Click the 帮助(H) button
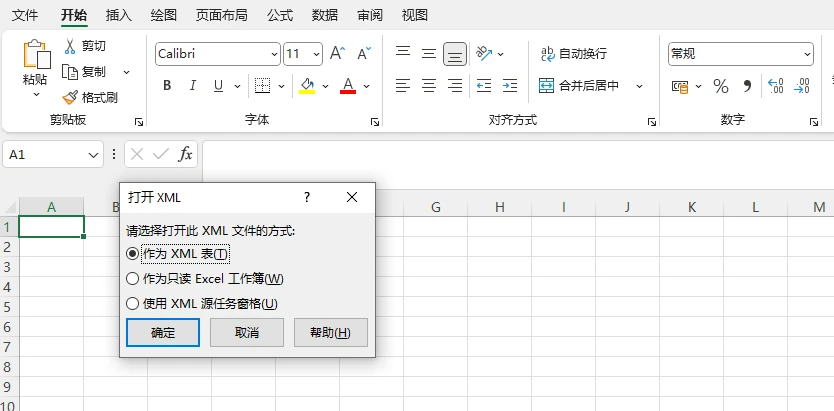 click(331, 333)
